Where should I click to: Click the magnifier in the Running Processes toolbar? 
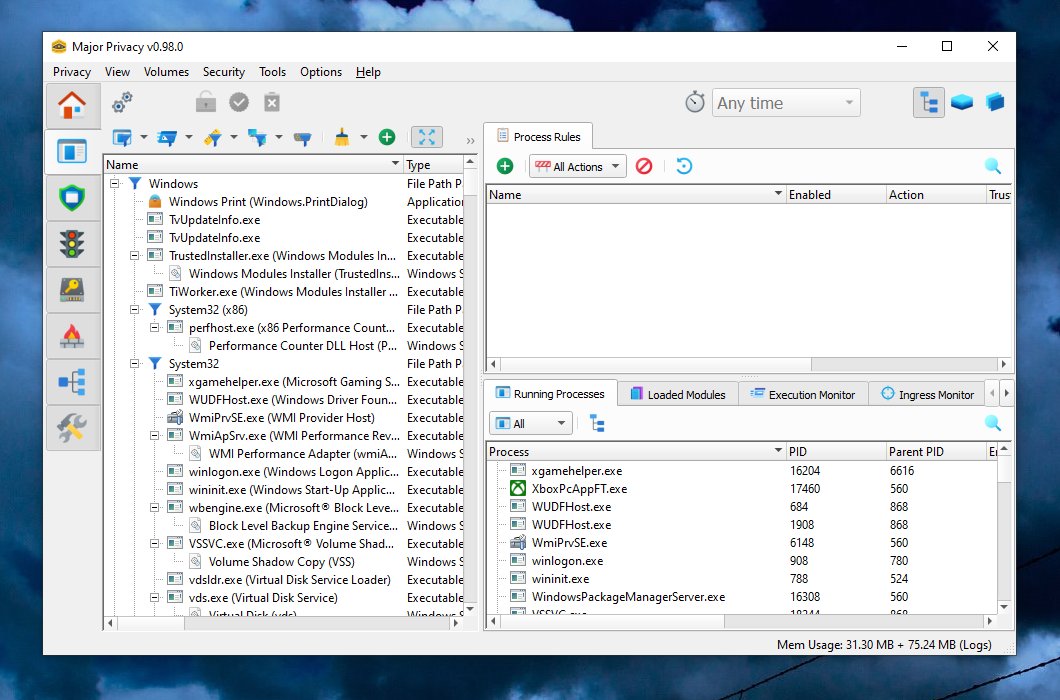click(x=992, y=423)
